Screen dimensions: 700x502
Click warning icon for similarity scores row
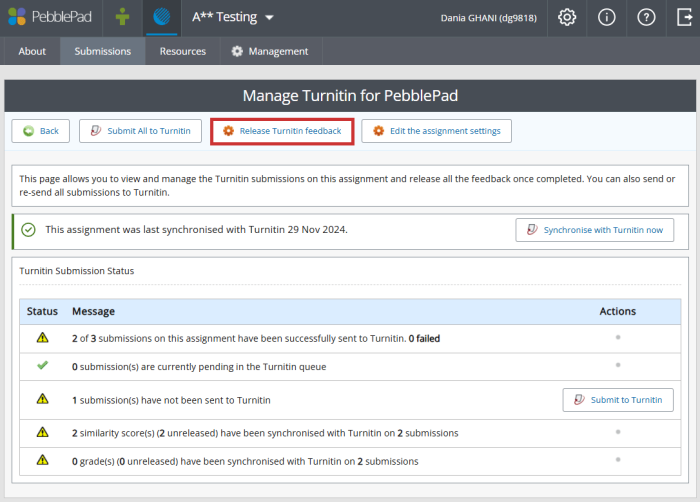[42, 432]
